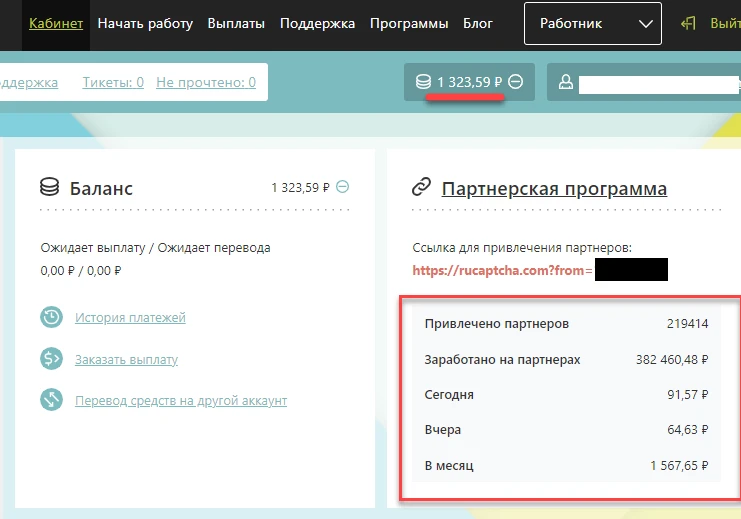Image resolution: width=741 pixels, height=519 pixels.
Task: Click the Тикеты: 0 link
Action: (x=113, y=82)
